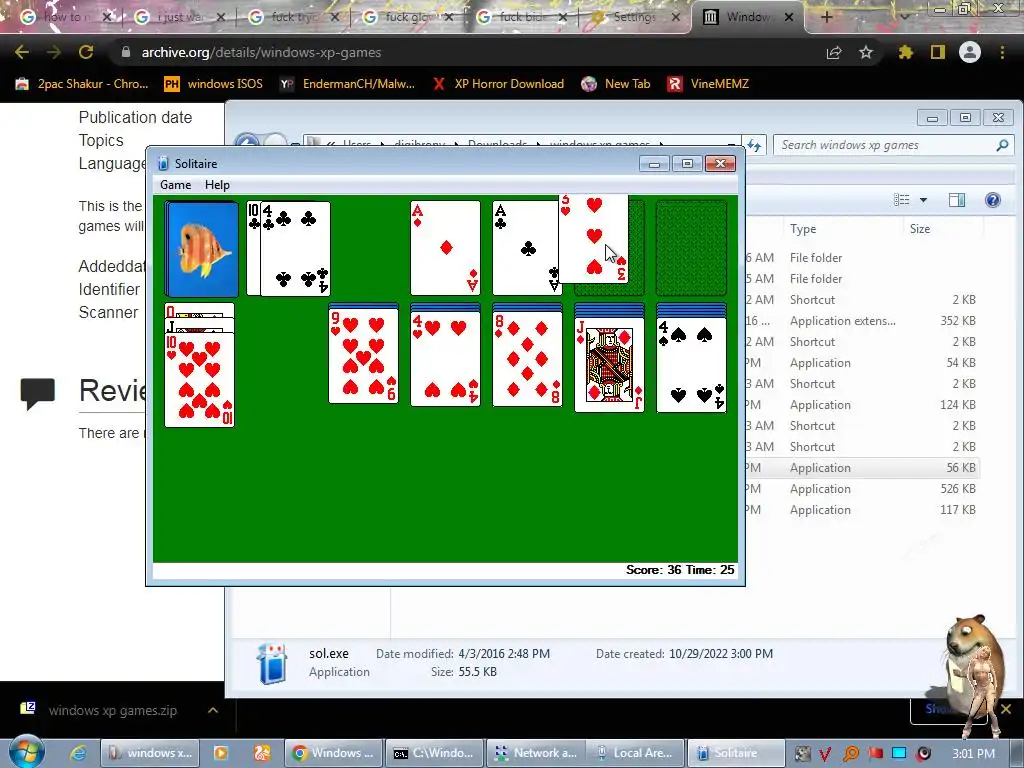Open a new Chrome tab

(826, 17)
